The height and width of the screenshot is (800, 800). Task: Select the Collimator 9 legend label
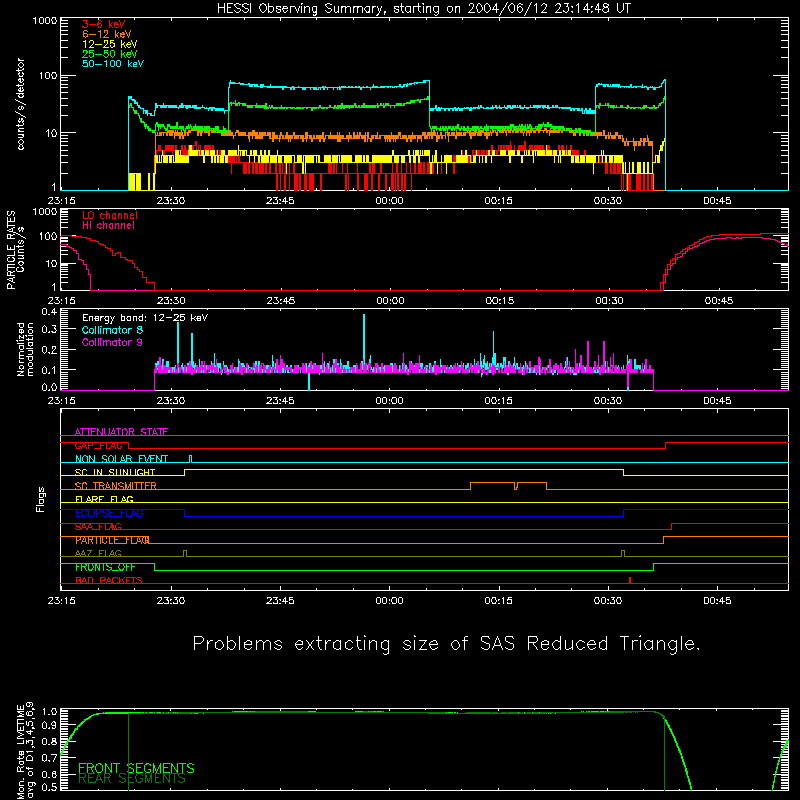click(112, 342)
